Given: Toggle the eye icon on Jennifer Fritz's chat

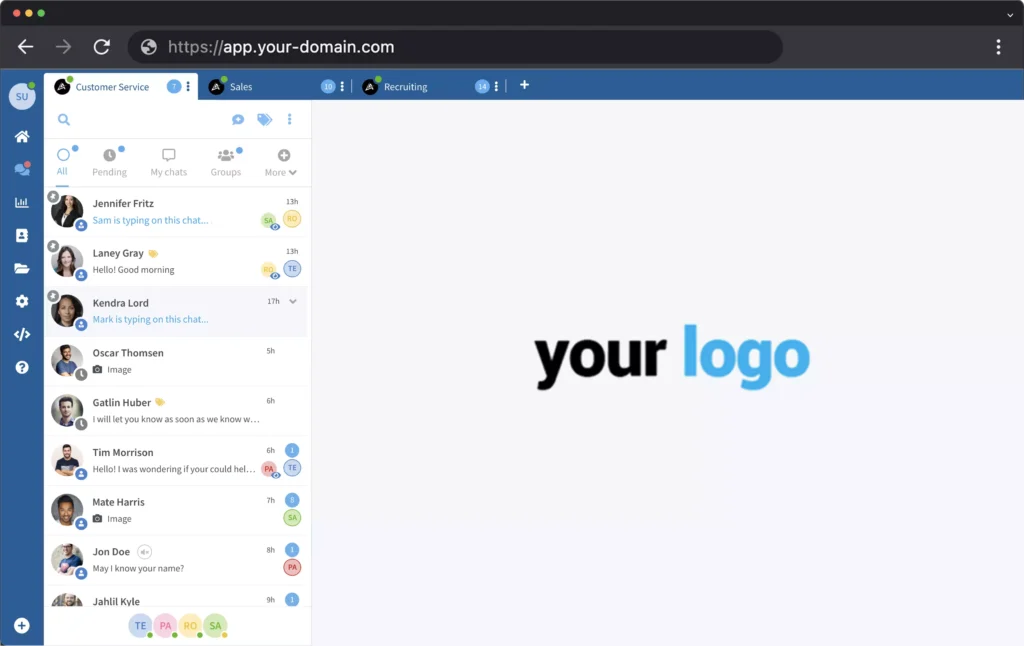Looking at the screenshot, I should point(273,227).
